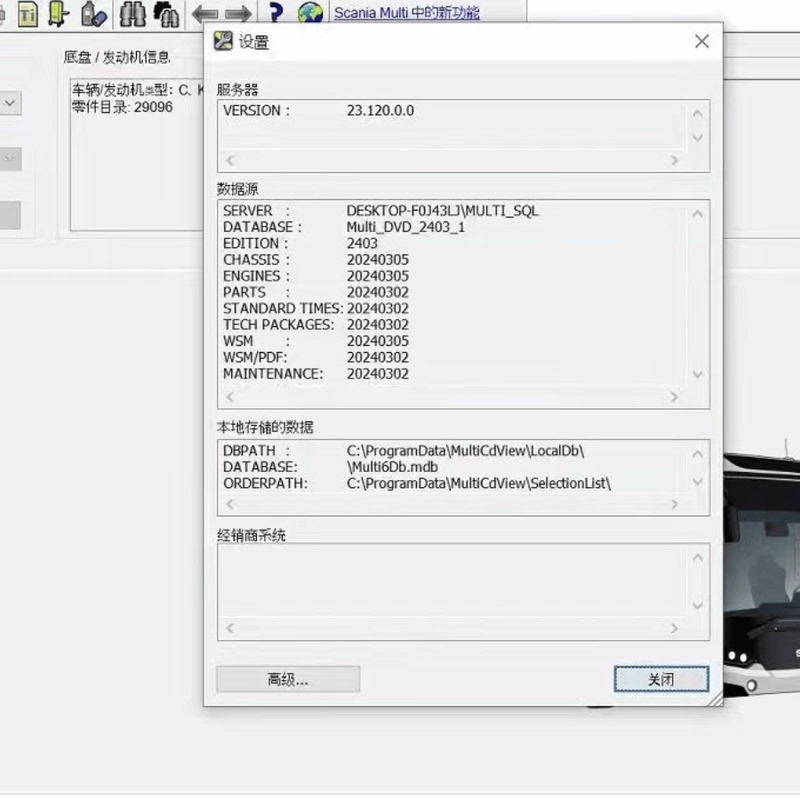Viewport: 800px width, 800px height.
Task: Click the 关闭 button
Action: [x=661, y=679]
